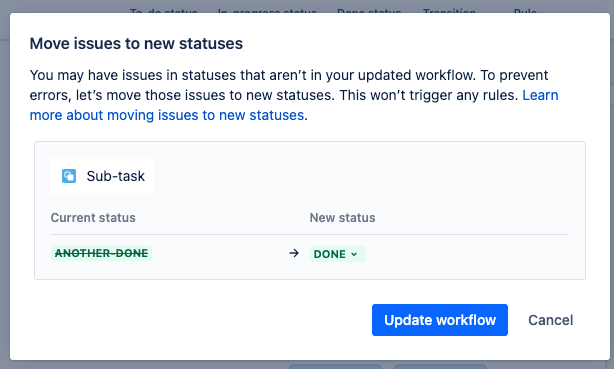Select the Transition toolbar item
The image size is (614, 369).
(x=449, y=11)
